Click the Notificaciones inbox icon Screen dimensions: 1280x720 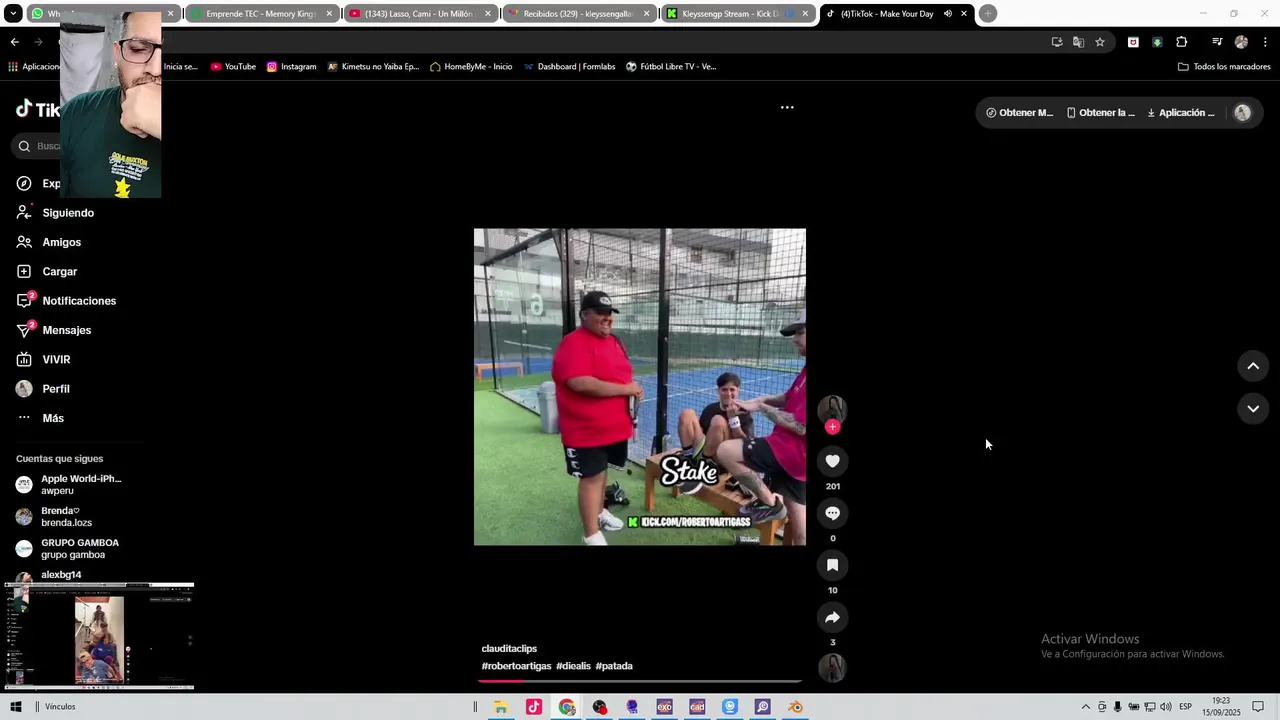(24, 301)
